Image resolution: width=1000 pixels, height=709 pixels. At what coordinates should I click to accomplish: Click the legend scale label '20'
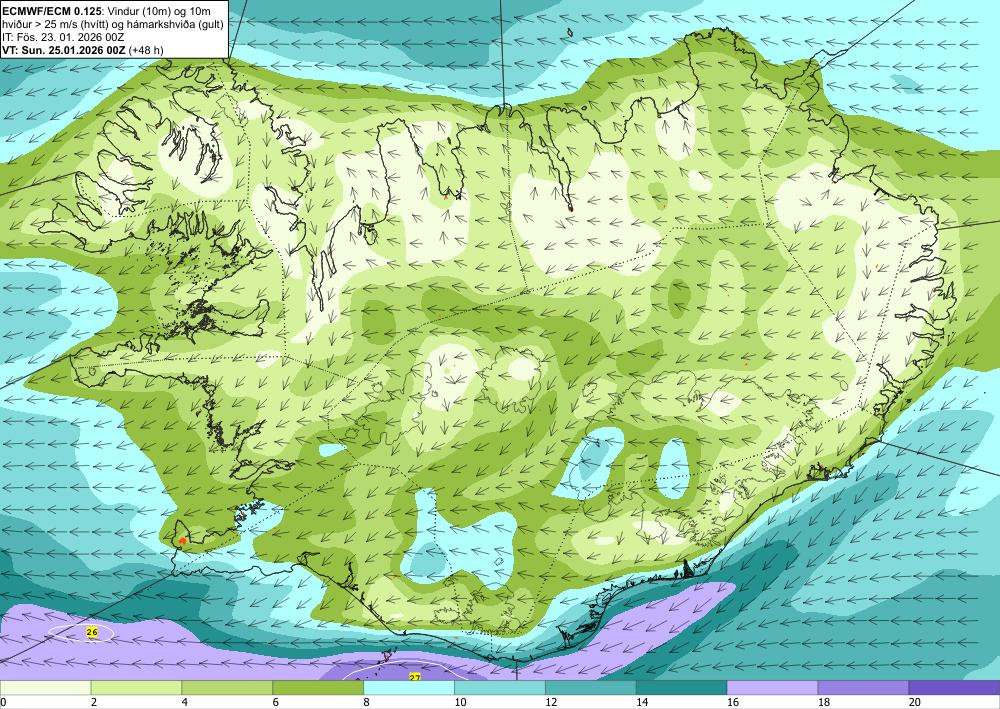click(x=915, y=703)
